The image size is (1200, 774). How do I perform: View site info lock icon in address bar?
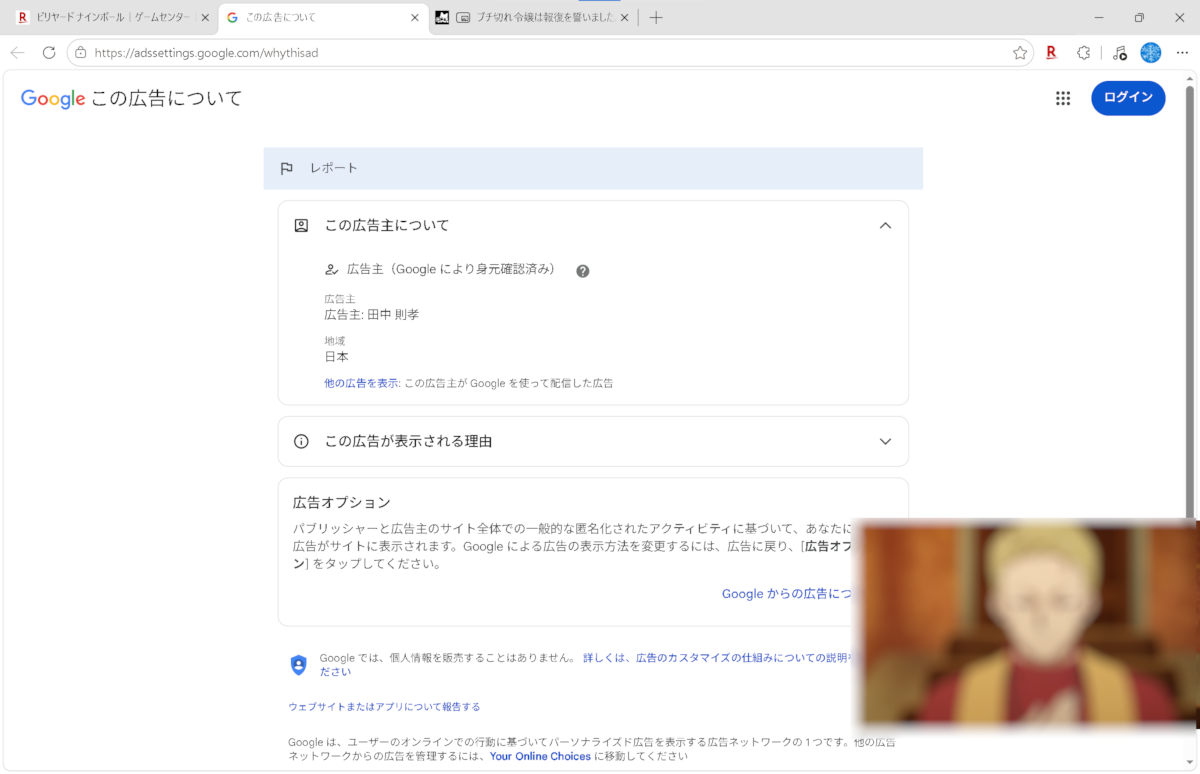81,53
